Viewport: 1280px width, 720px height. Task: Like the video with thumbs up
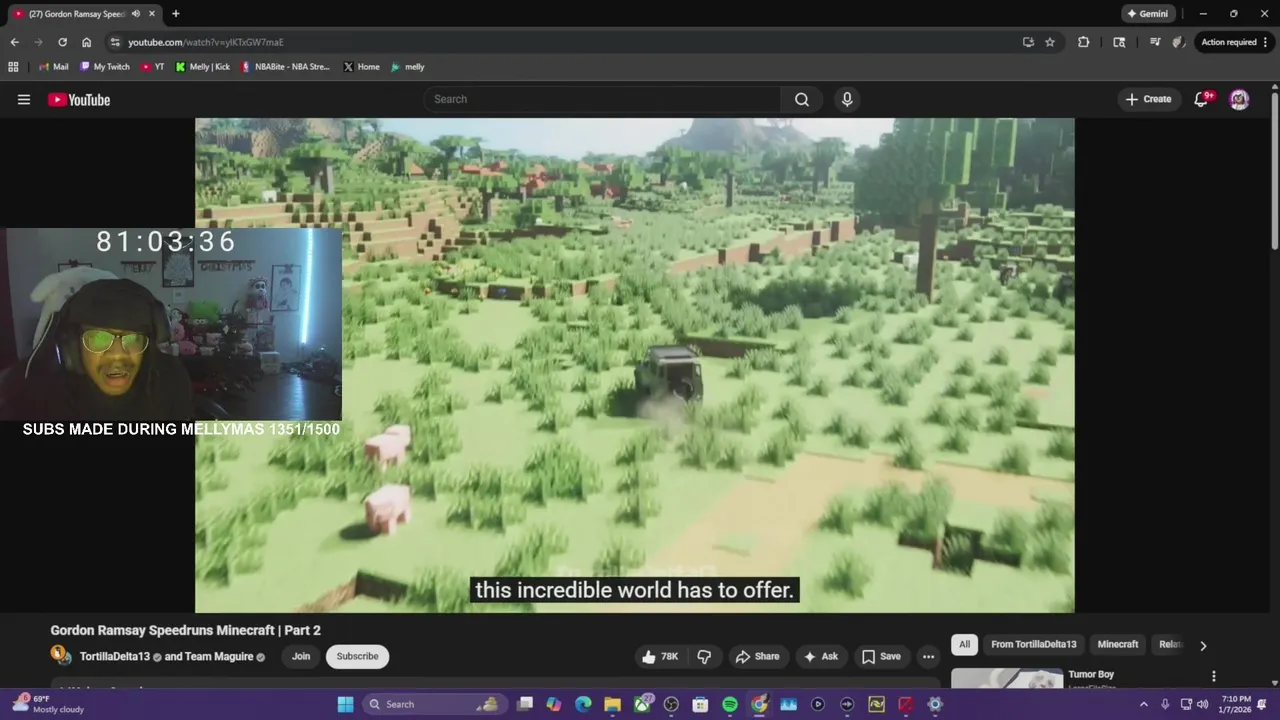[660, 656]
